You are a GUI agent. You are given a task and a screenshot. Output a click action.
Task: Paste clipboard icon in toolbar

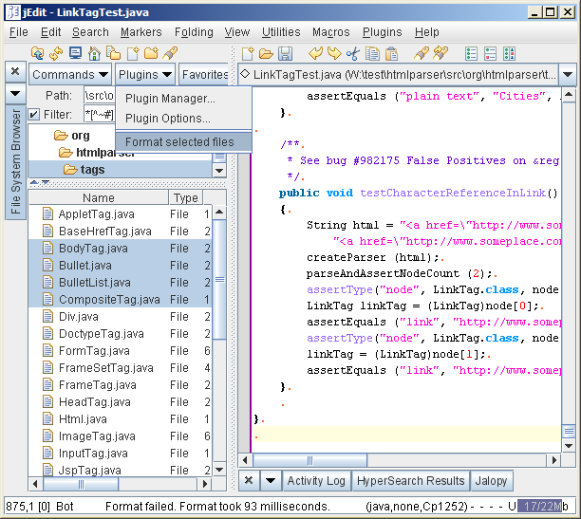(391, 54)
